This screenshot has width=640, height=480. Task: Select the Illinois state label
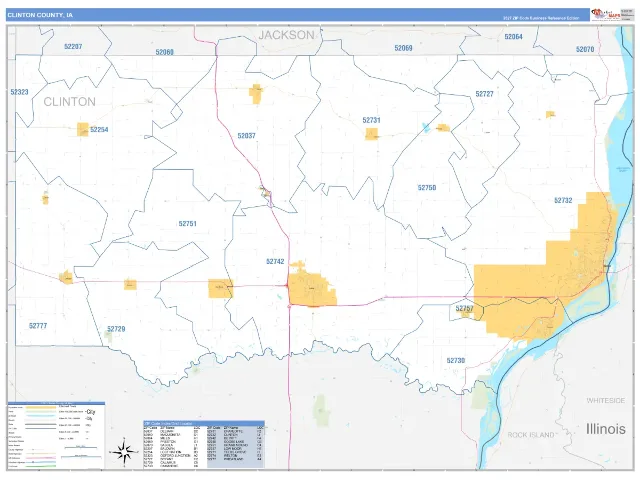tap(606, 429)
